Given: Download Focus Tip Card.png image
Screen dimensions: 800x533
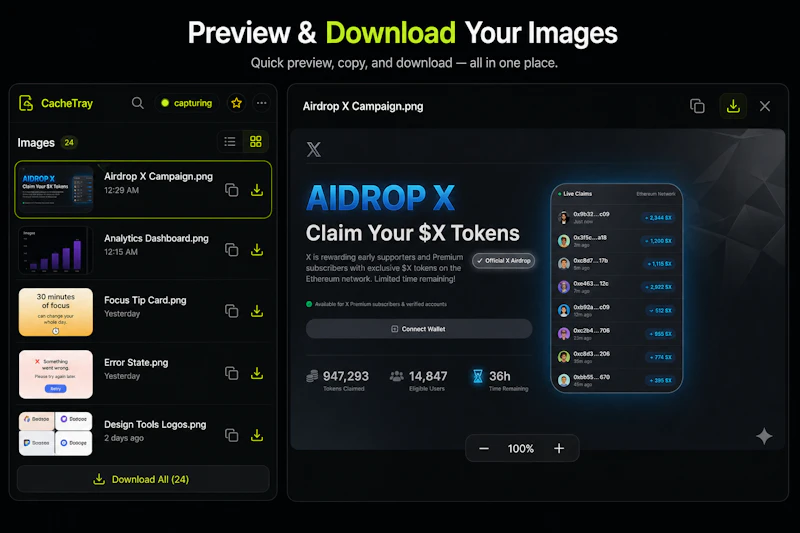Looking at the screenshot, I should coord(257,311).
